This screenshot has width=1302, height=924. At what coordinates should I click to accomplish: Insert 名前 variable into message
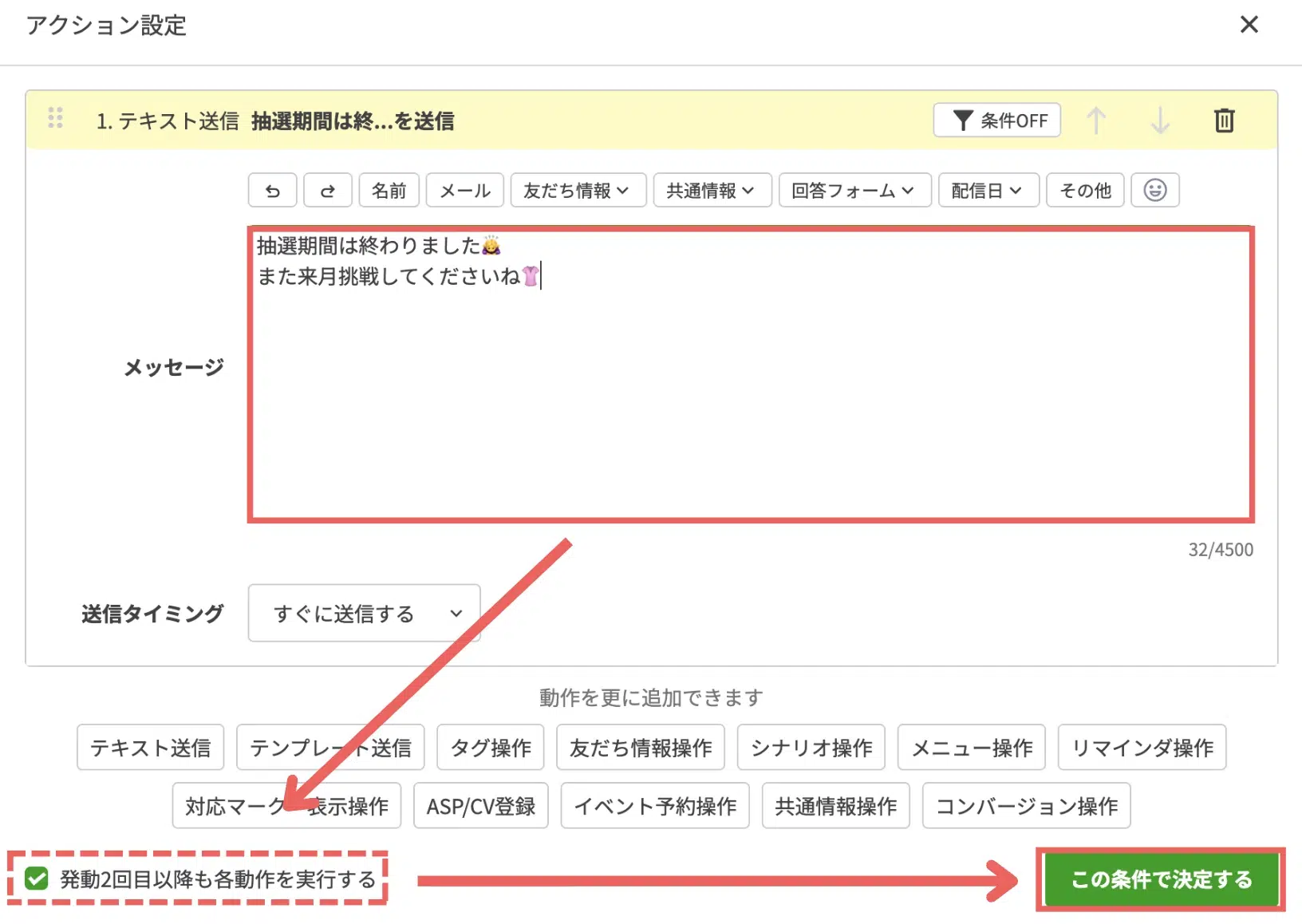coord(389,191)
